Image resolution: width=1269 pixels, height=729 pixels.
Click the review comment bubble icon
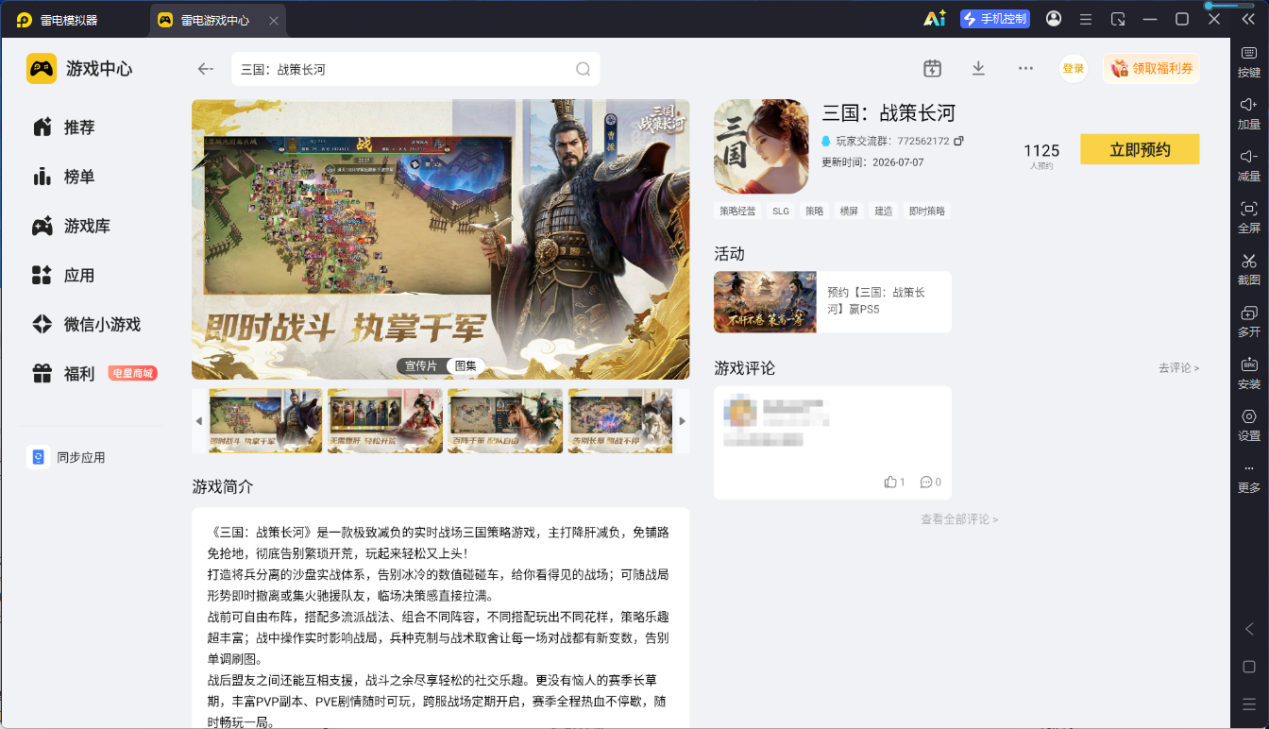click(925, 482)
